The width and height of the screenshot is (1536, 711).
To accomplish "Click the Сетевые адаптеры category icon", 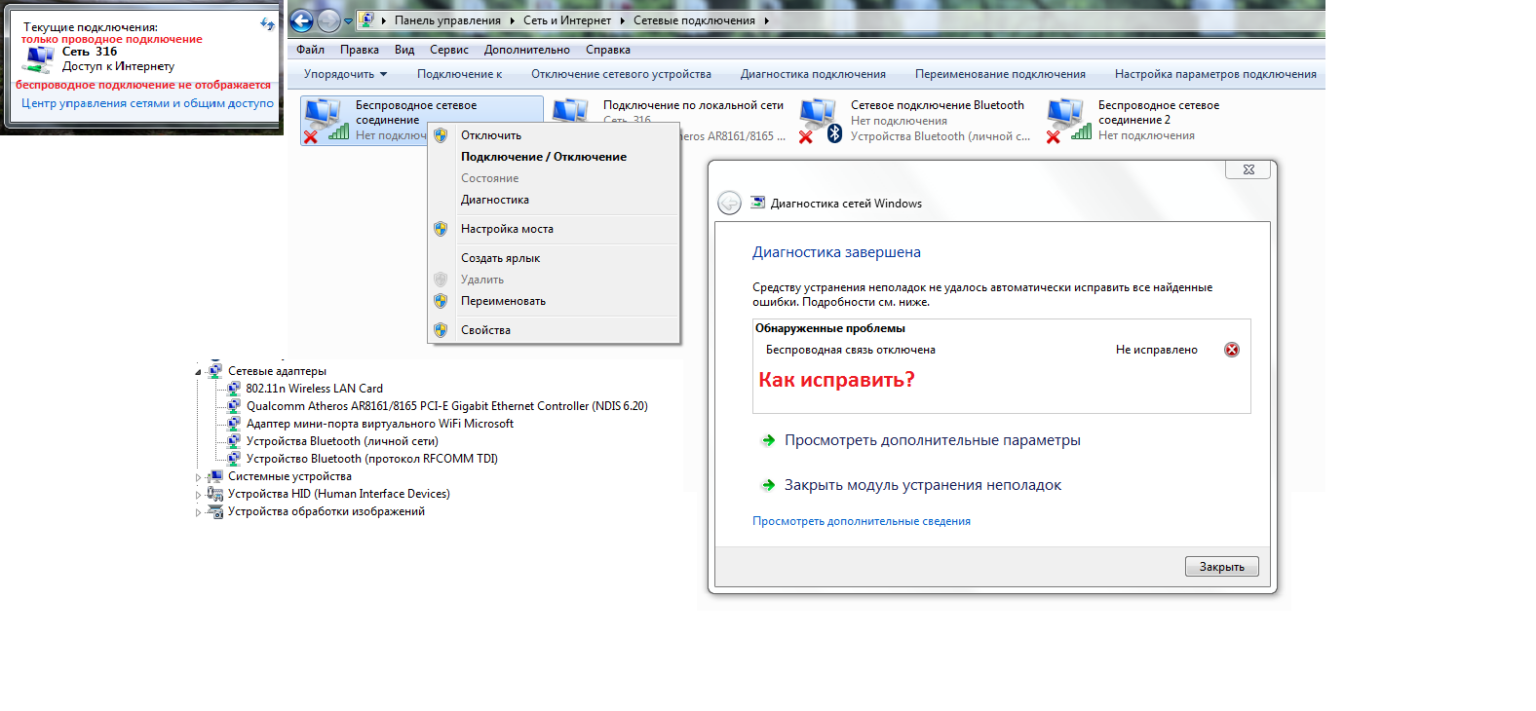I will pyautogui.click(x=215, y=371).
